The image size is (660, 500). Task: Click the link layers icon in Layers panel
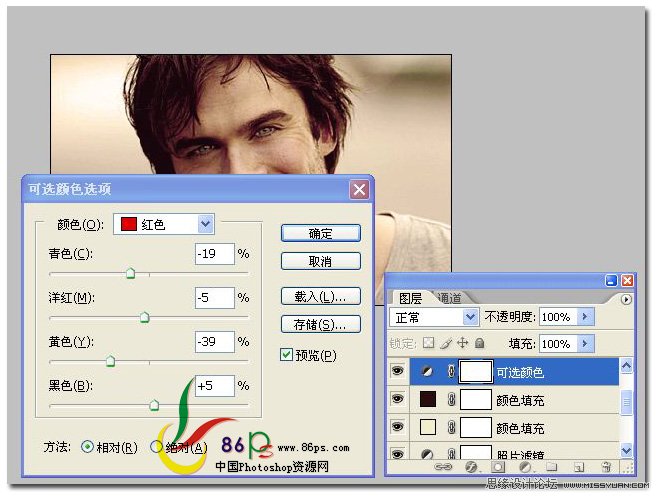[443, 467]
